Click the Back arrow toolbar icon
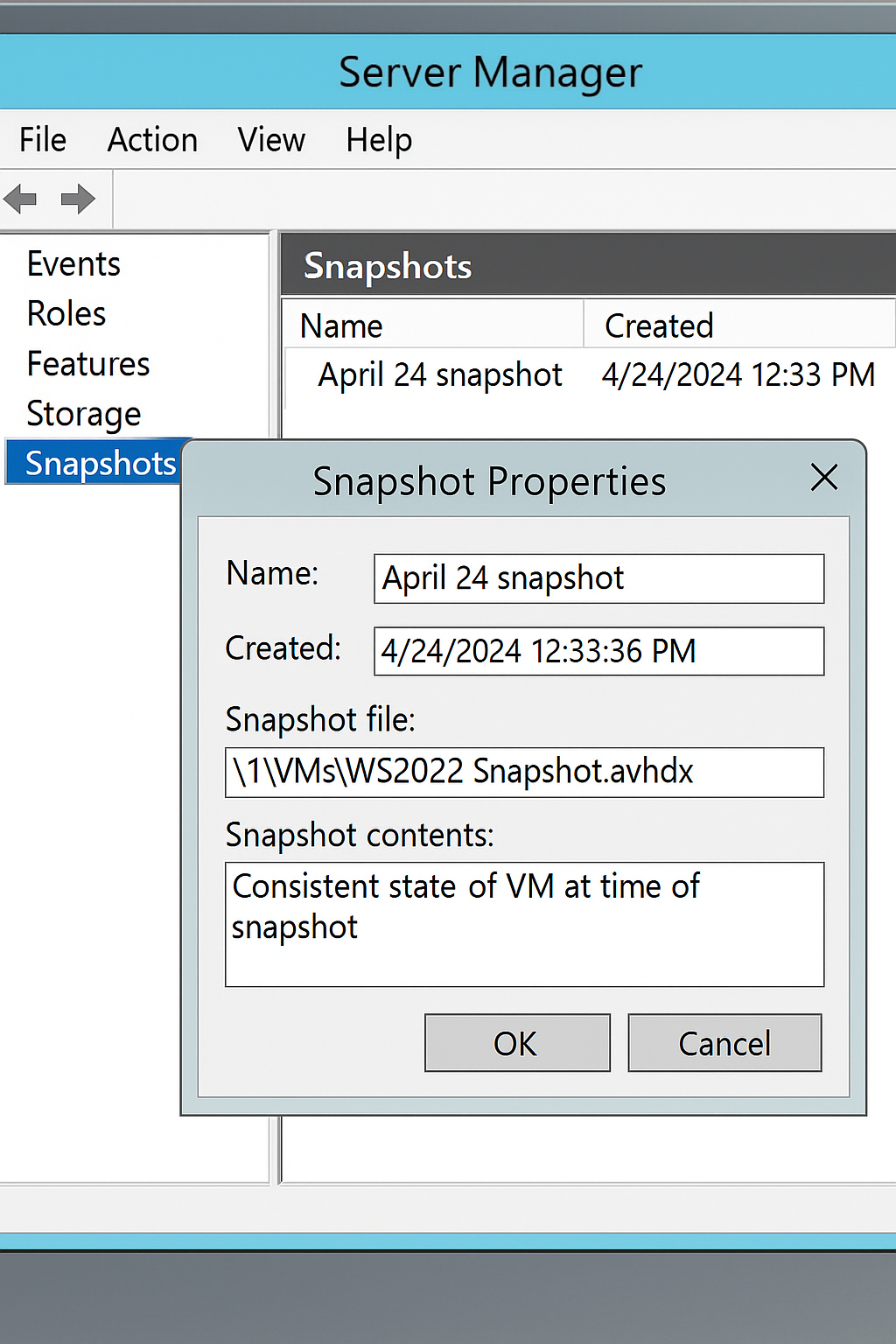The height and width of the screenshot is (1344, 896). tap(20, 199)
